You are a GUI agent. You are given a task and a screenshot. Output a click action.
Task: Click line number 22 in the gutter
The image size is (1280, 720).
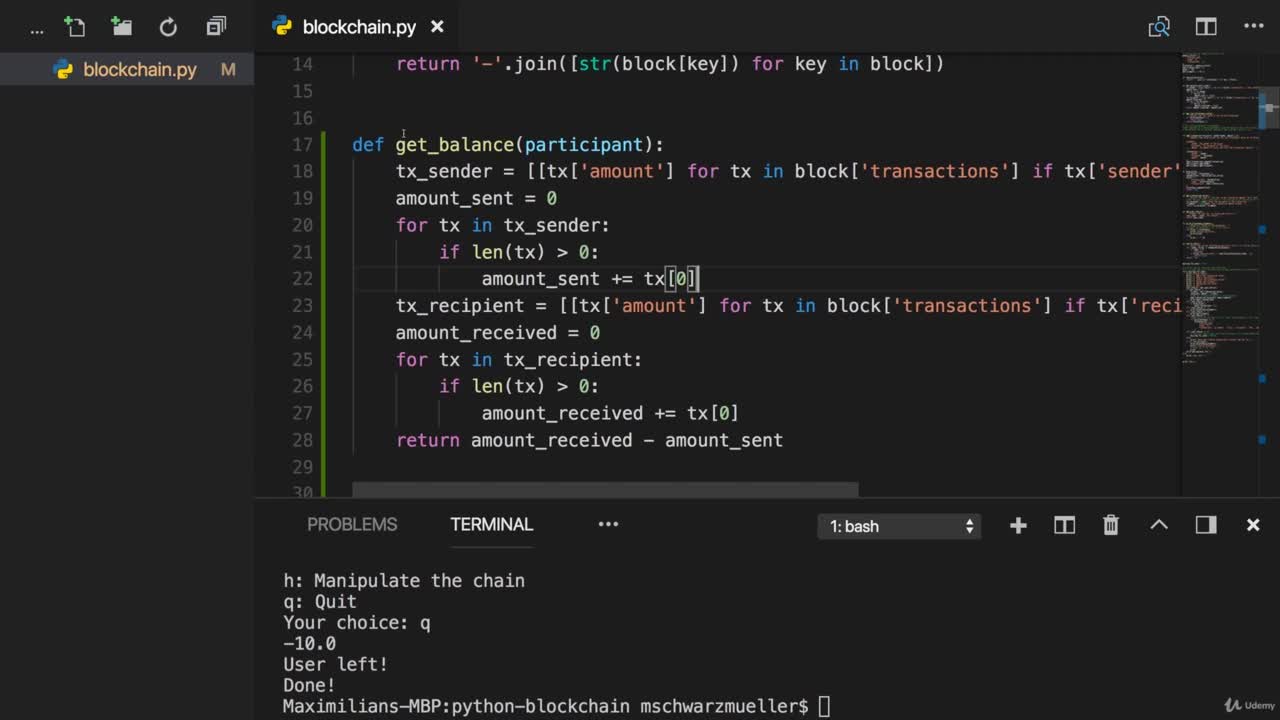(x=302, y=279)
